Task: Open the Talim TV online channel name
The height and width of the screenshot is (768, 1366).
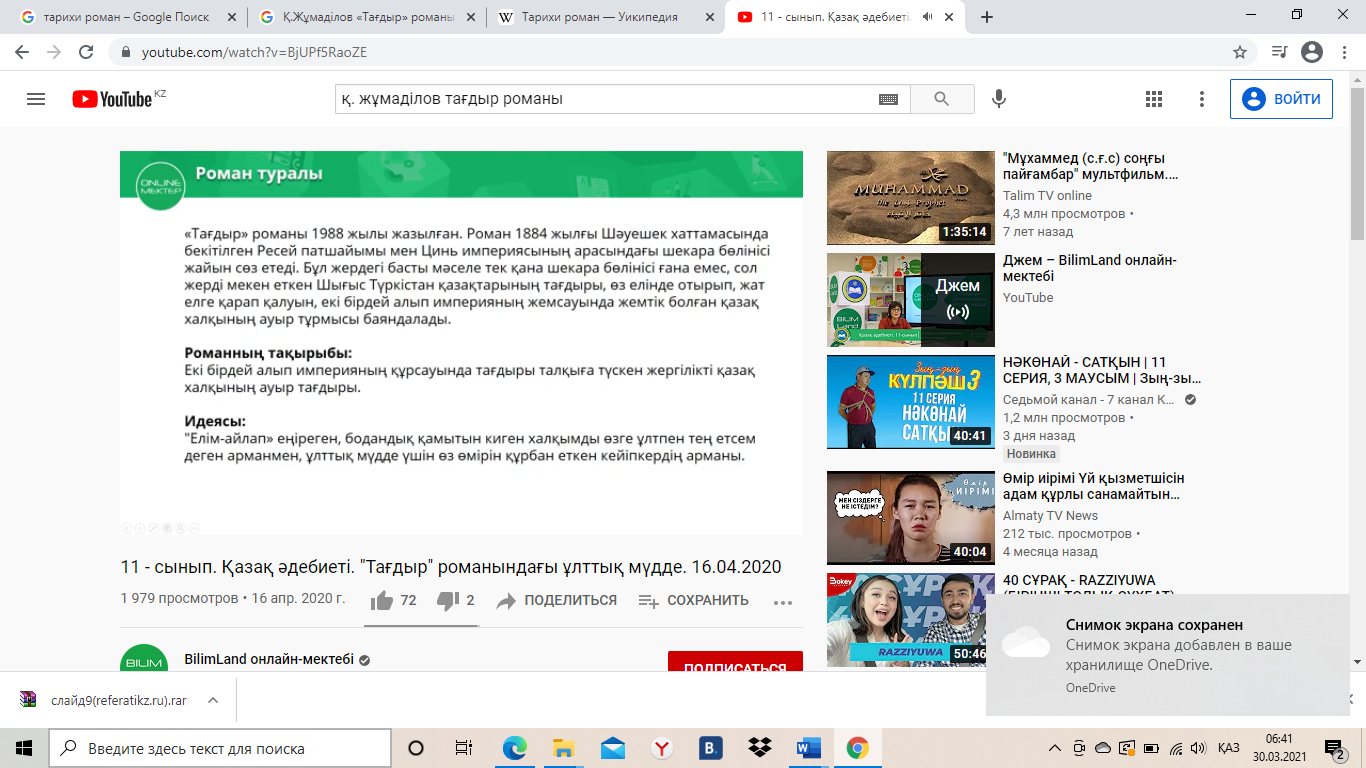Action: click(x=1047, y=196)
